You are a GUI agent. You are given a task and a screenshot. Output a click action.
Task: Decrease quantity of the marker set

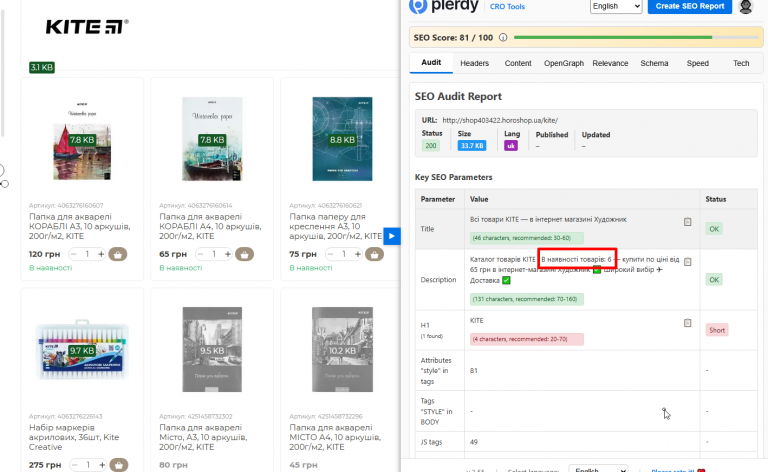coord(74,465)
